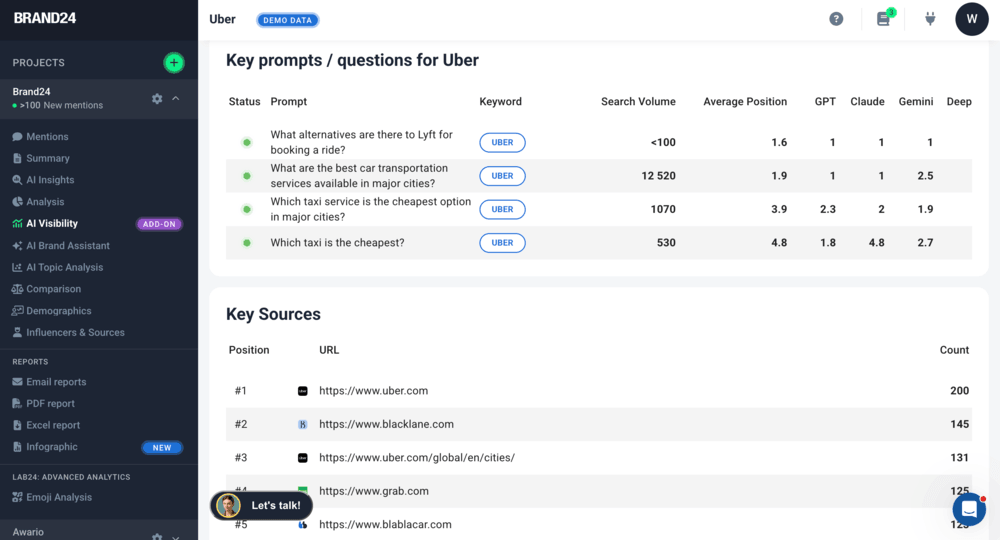
Task: Click the 12 520 search volume value
Action: tap(658, 176)
